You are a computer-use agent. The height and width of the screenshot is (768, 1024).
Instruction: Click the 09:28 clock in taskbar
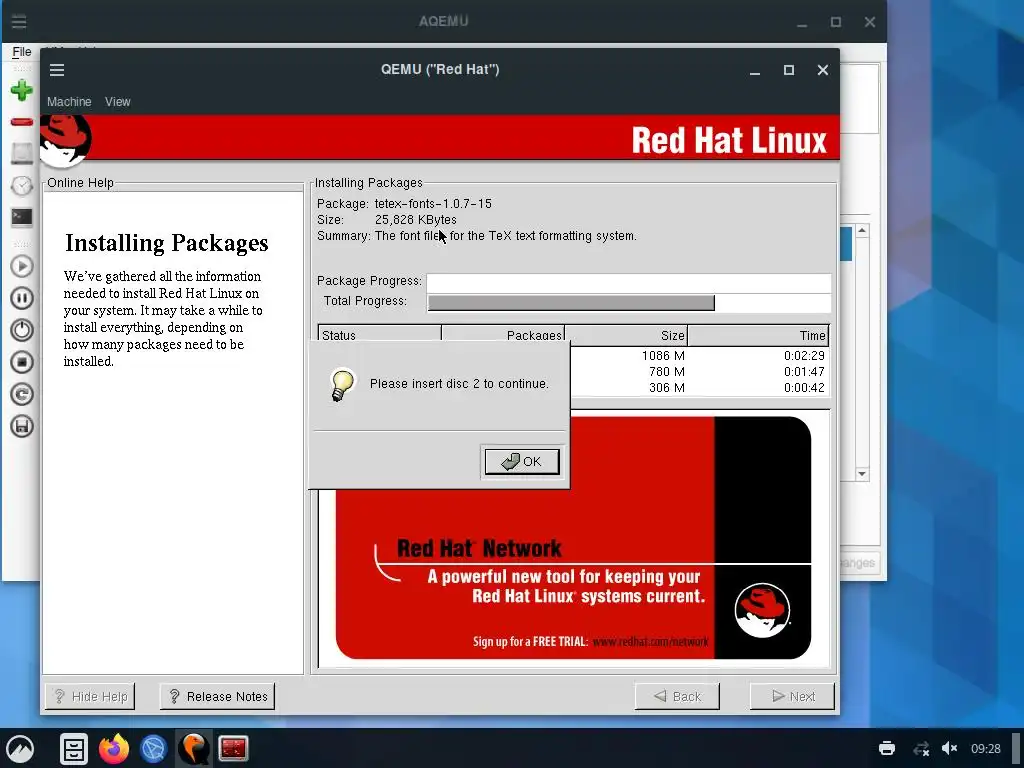pos(985,748)
